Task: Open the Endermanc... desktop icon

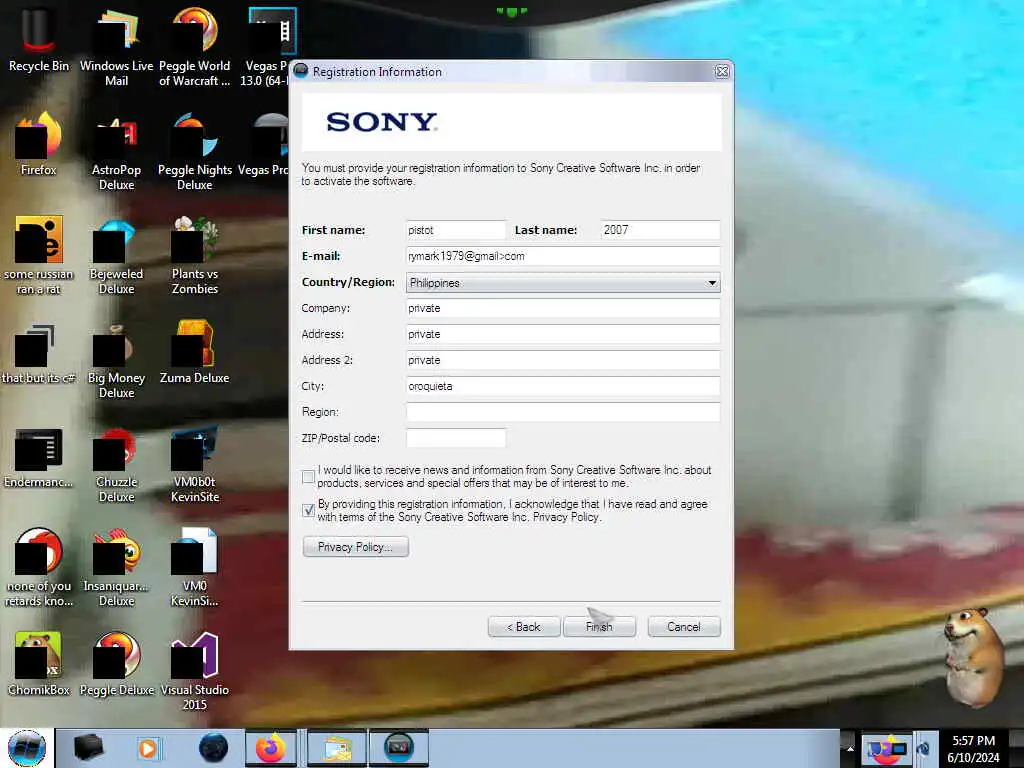Action: pos(39,457)
